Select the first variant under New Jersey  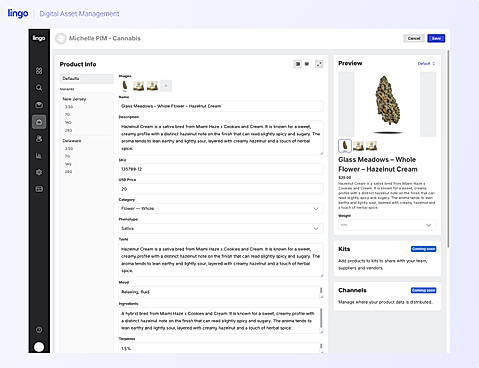[x=69, y=107]
